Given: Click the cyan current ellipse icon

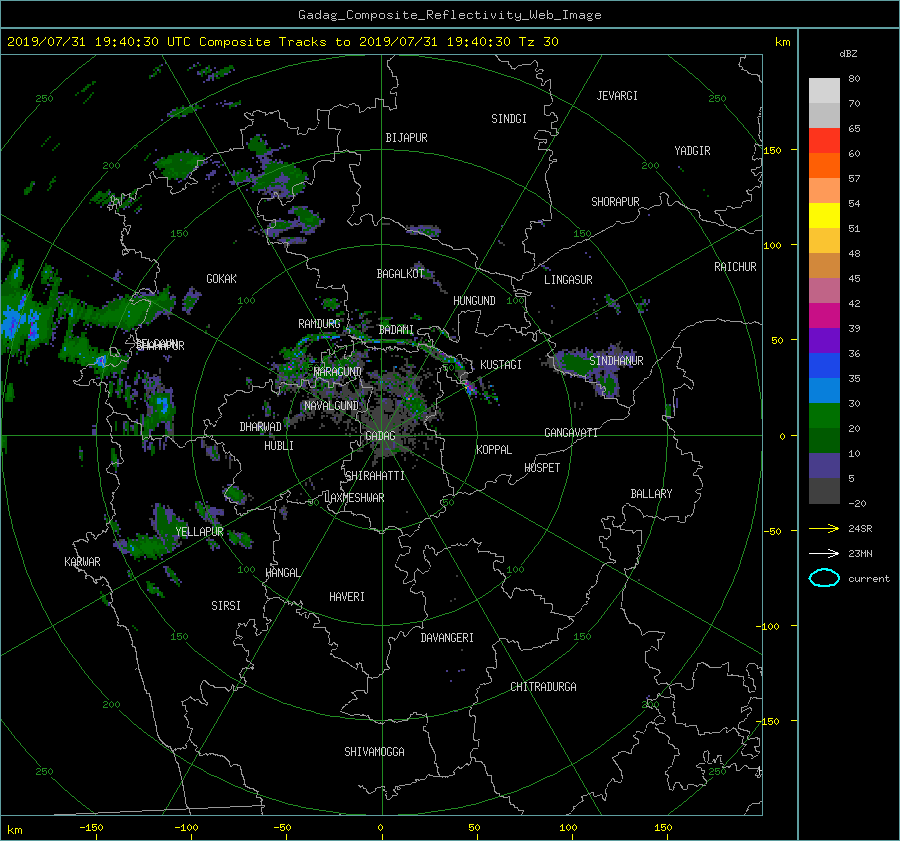Looking at the screenshot, I should (x=824, y=578).
